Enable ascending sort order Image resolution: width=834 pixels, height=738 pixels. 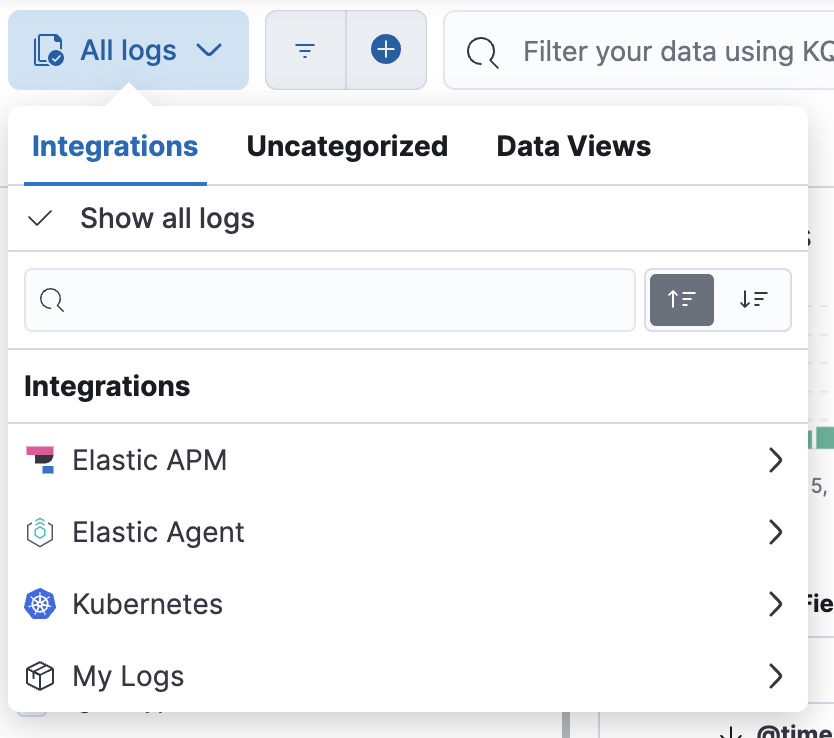click(682, 299)
